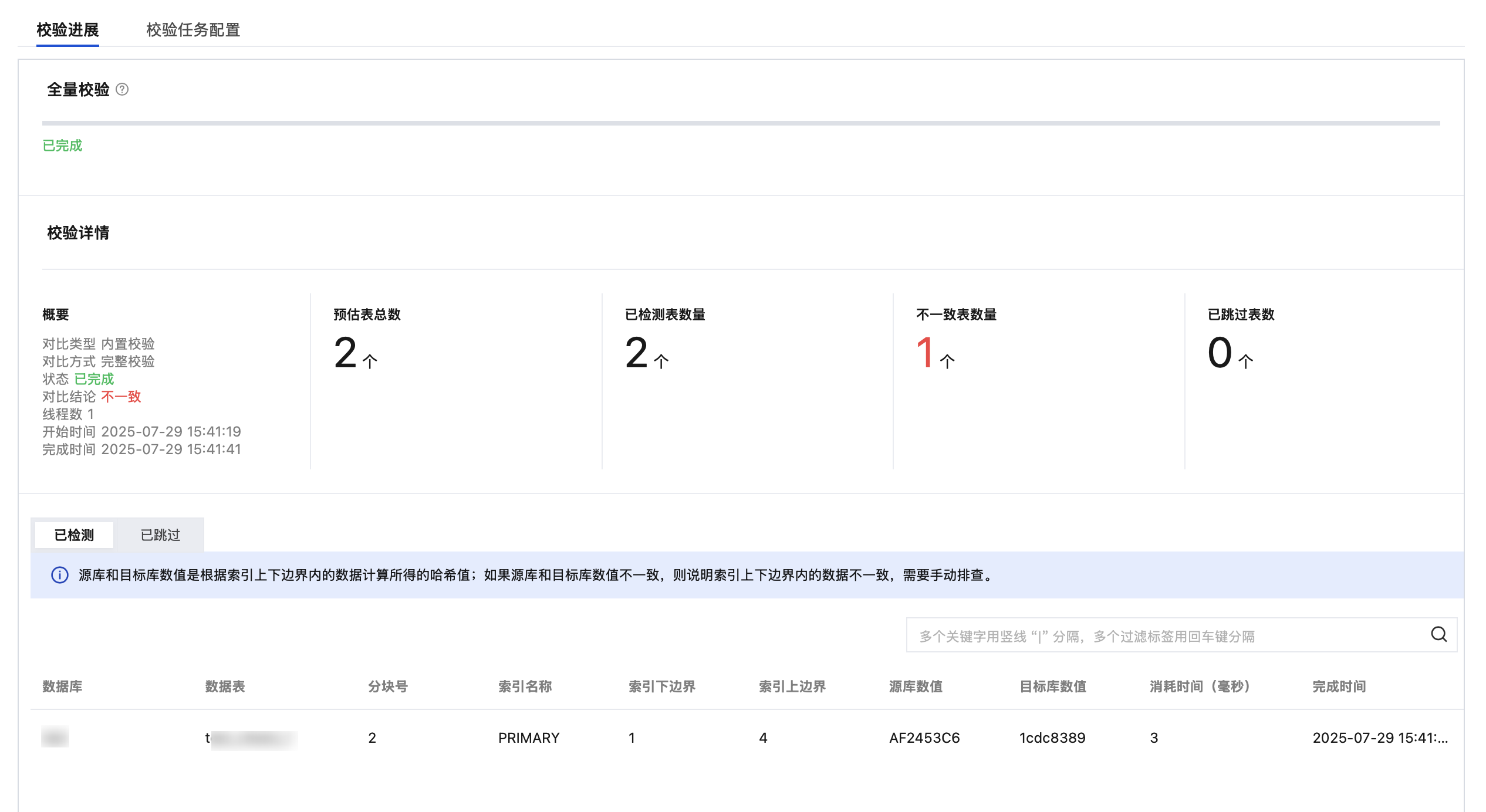Viewport: 1486px width, 812px height.
Task: Click the blurred data table name
Action: point(251,739)
